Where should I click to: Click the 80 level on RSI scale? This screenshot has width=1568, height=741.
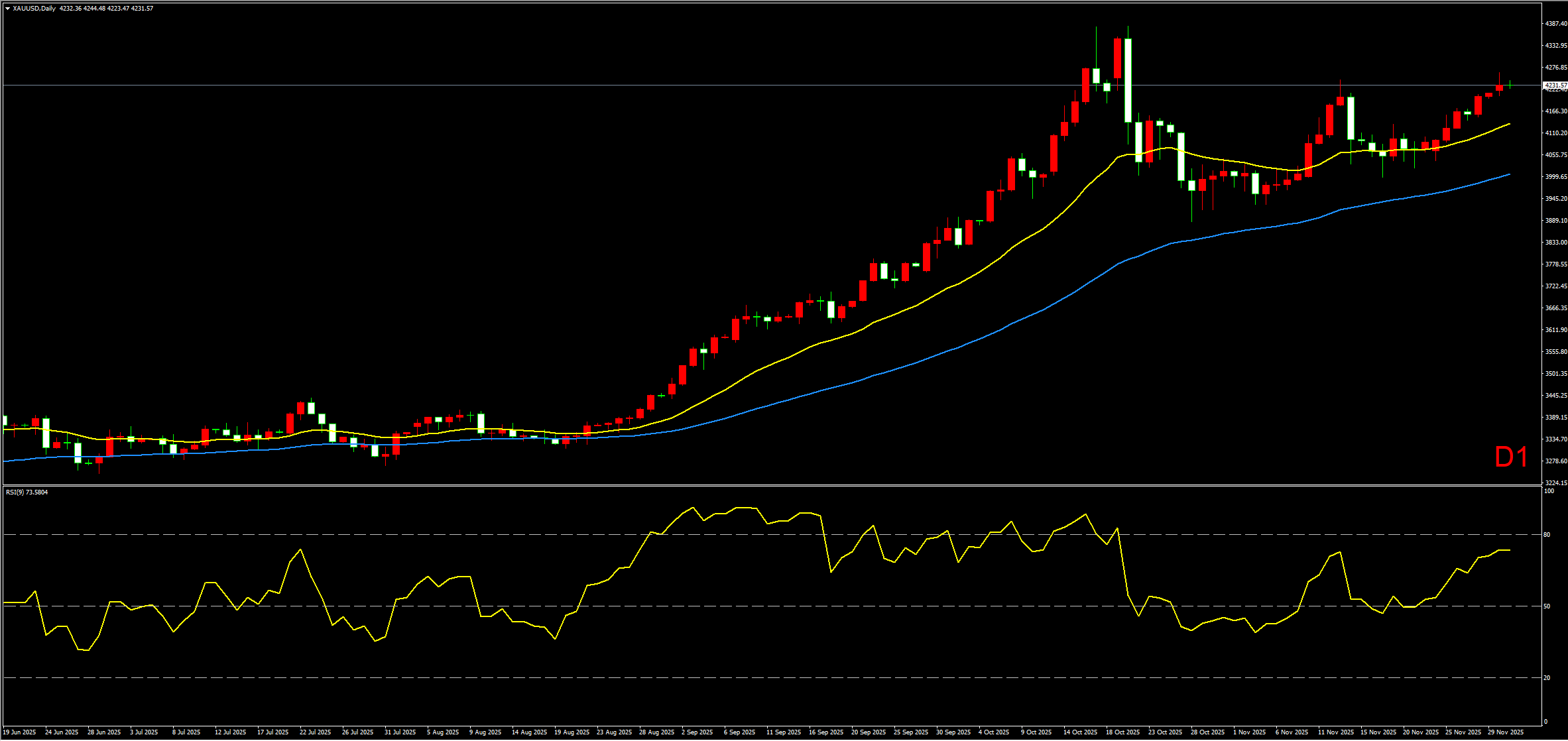click(1547, 535)
